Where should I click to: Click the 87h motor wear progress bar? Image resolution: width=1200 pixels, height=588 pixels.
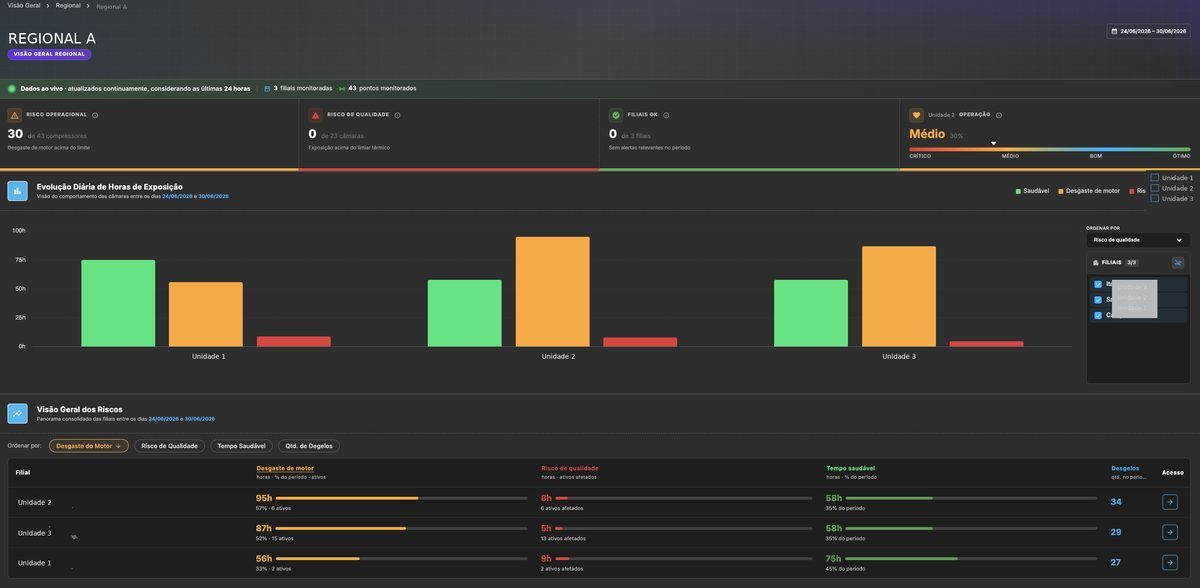click(x=402, y=528)
